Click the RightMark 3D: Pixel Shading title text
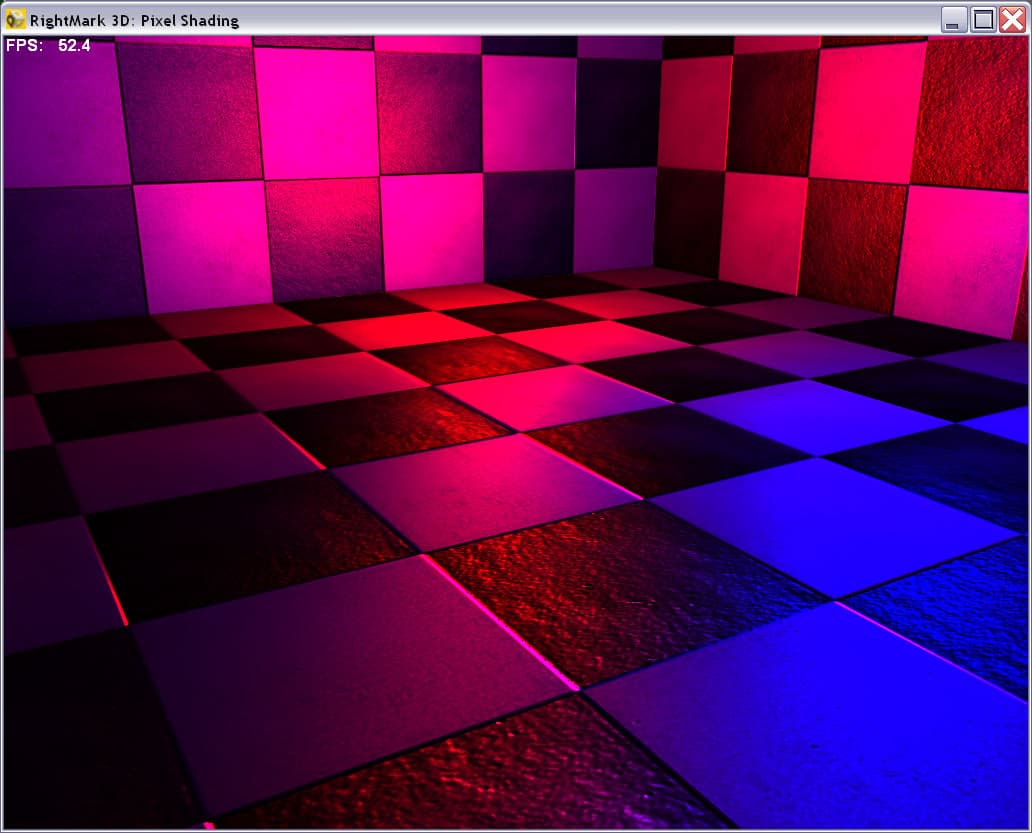This screenshot has width=1032, height=833. pyautogui.click(x=134, y=20)
